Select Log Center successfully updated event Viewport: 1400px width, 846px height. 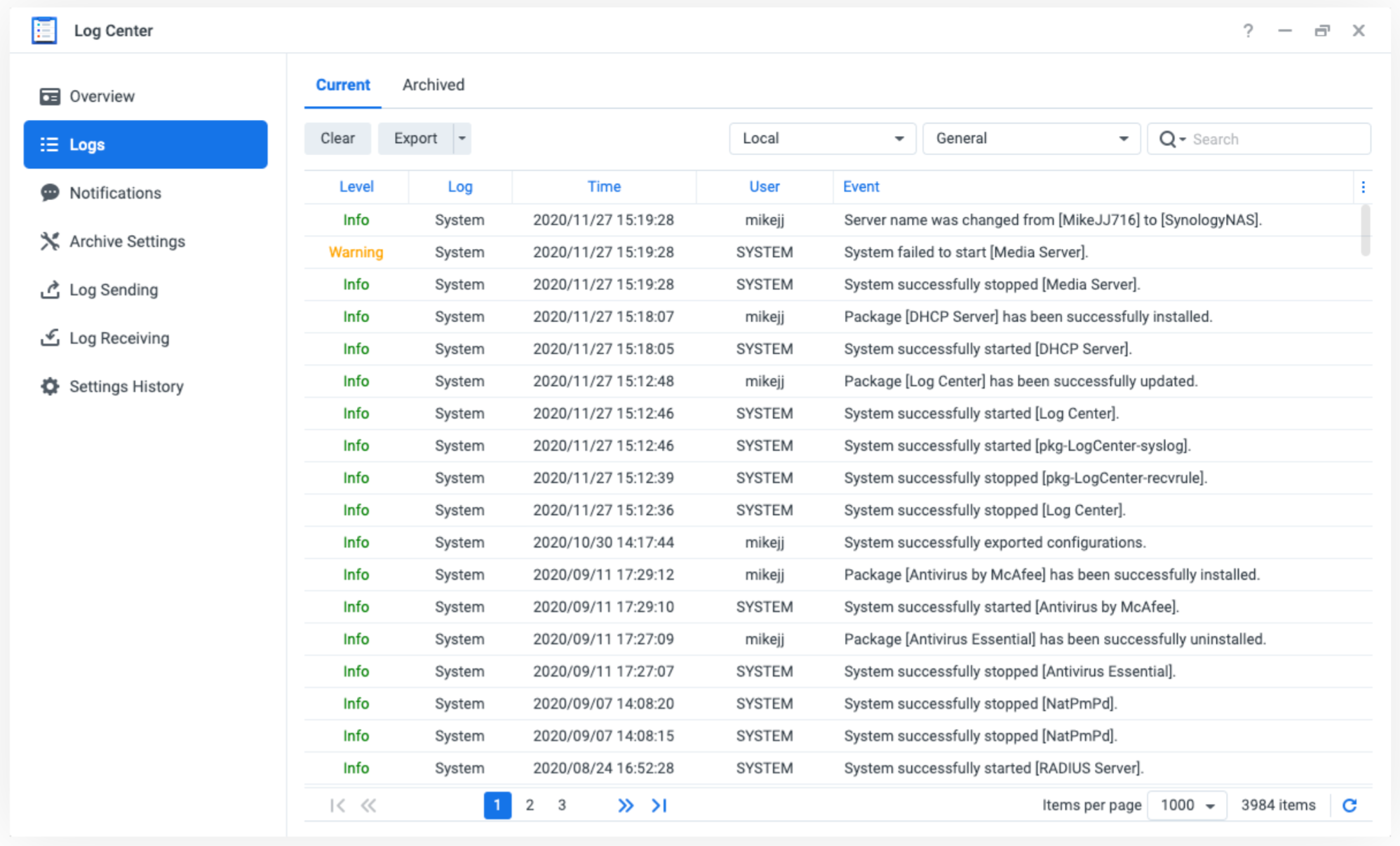[x=1021, y=382]
